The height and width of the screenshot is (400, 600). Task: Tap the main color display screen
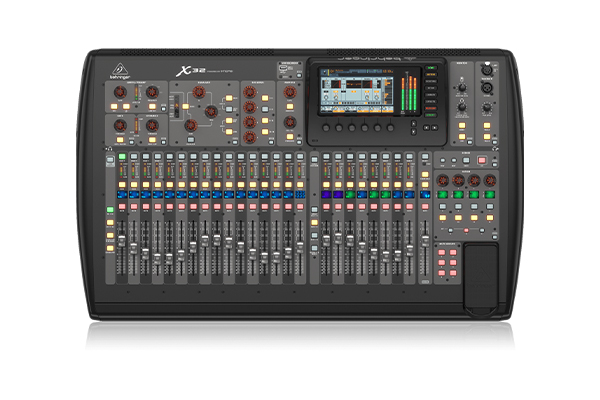357,90
